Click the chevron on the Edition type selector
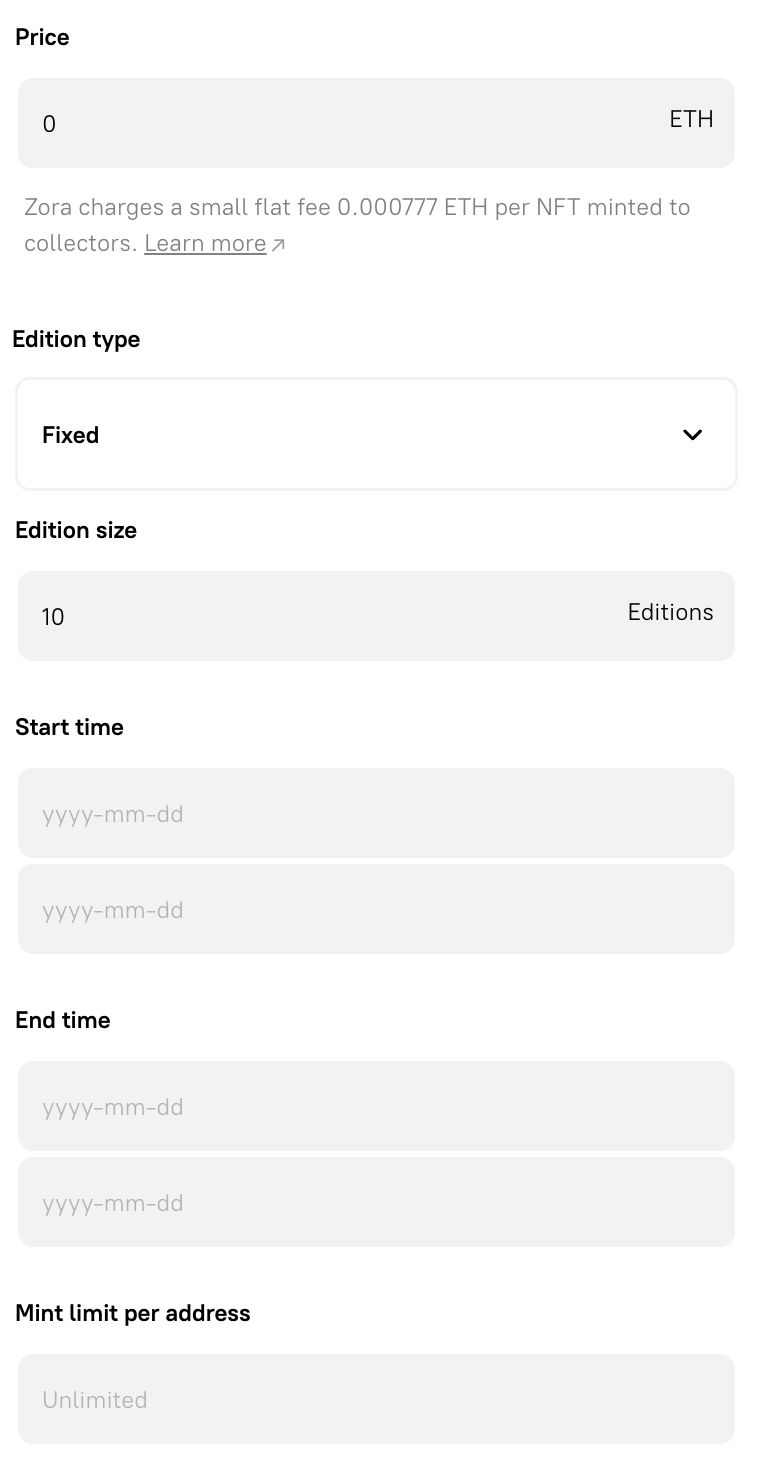 [692, 435]
